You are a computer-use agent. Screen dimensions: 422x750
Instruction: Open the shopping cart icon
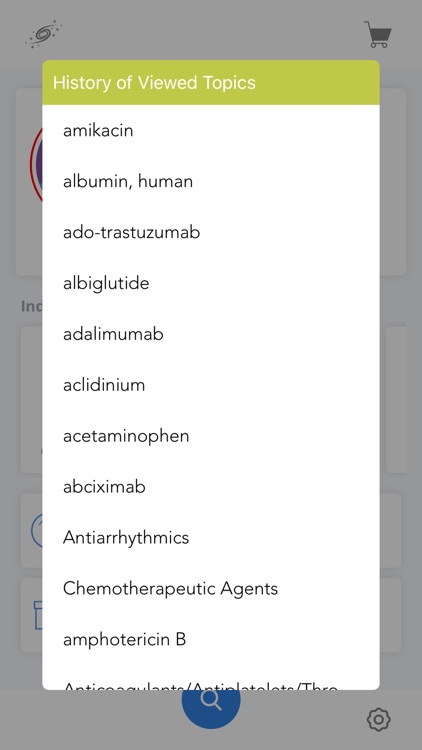(x=378, y=34)
